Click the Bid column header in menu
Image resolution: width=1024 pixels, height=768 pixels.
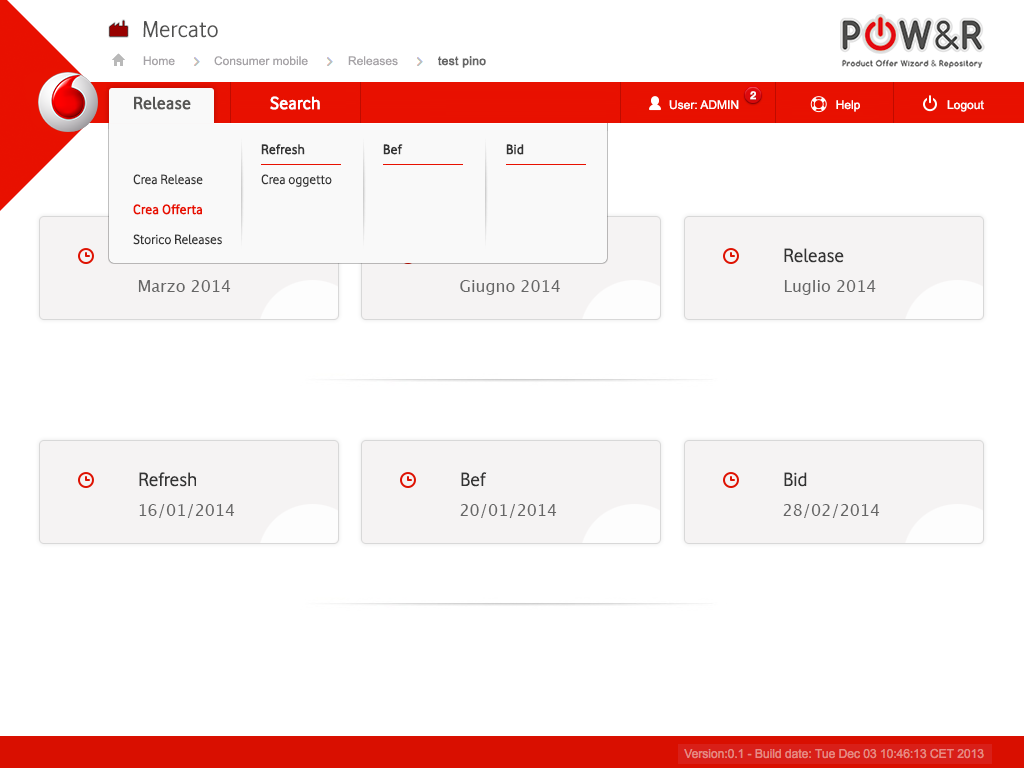(x=515, y=150)
